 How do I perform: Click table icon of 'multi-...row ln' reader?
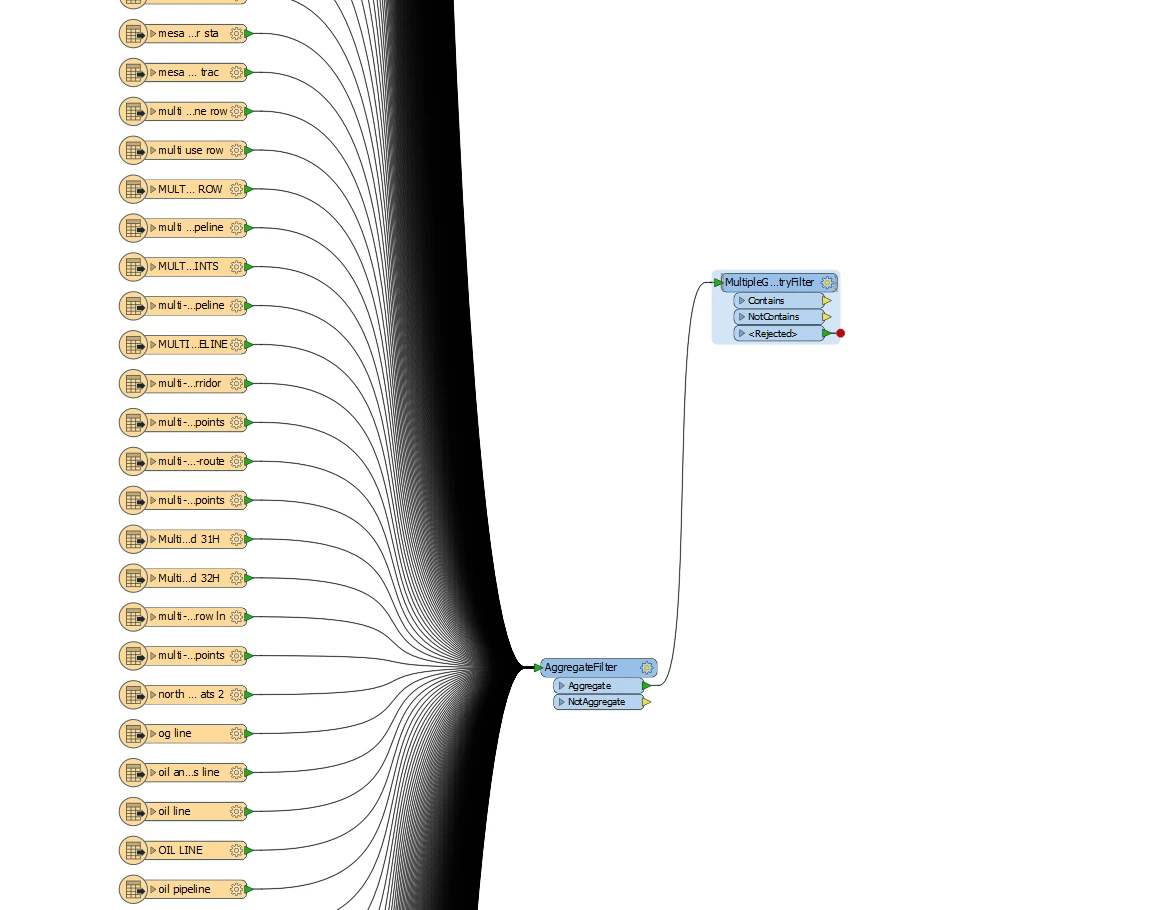pyautogui.click(x=134, y=617)
